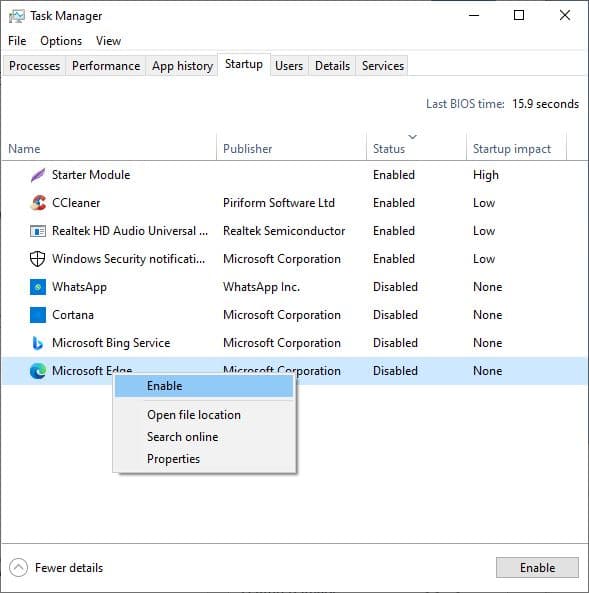Click the WhatsApp app icon
This screenshot has height=593, width=589.
[x=38, y=287]
